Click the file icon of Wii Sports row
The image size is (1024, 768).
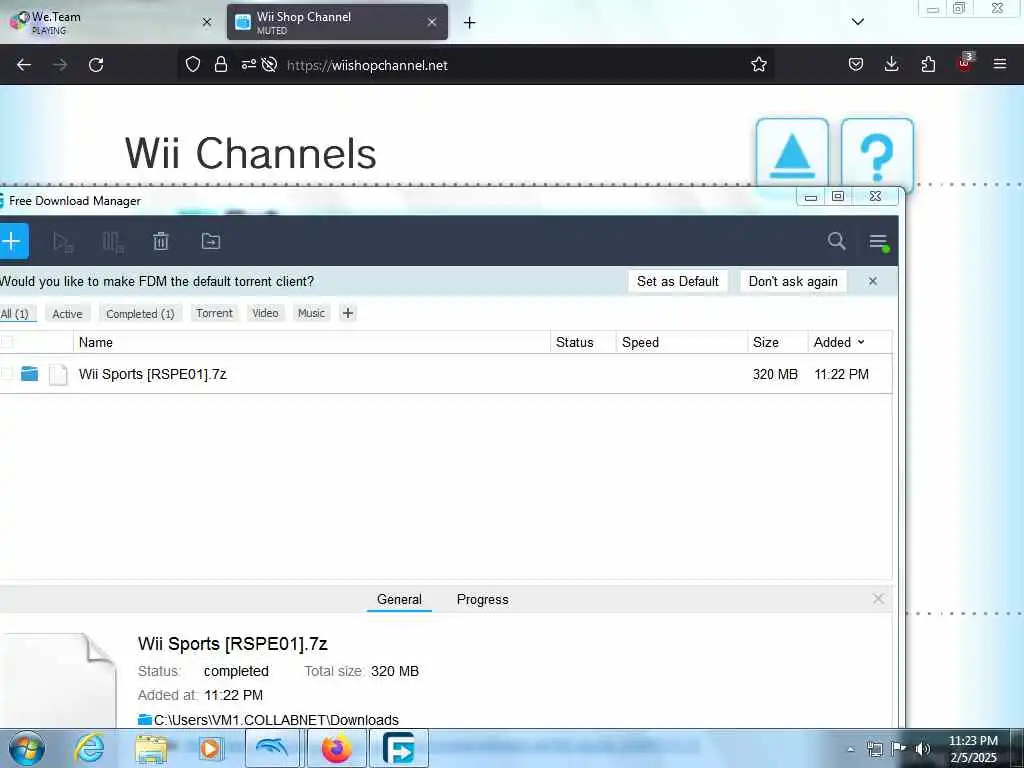pyautogui.click(x=58, y=374)
